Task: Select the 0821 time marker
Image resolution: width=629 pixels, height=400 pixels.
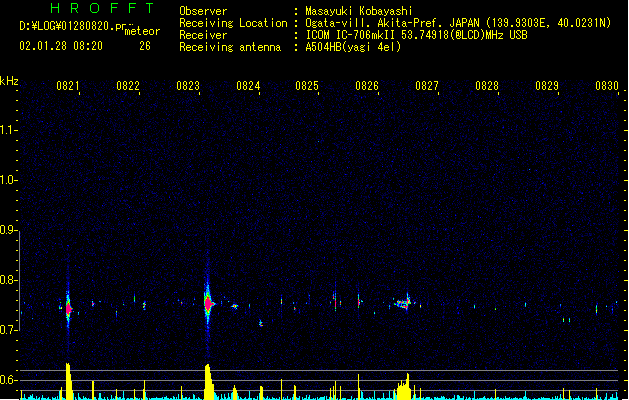Action: pyautogui.click(x=67, y=86)
